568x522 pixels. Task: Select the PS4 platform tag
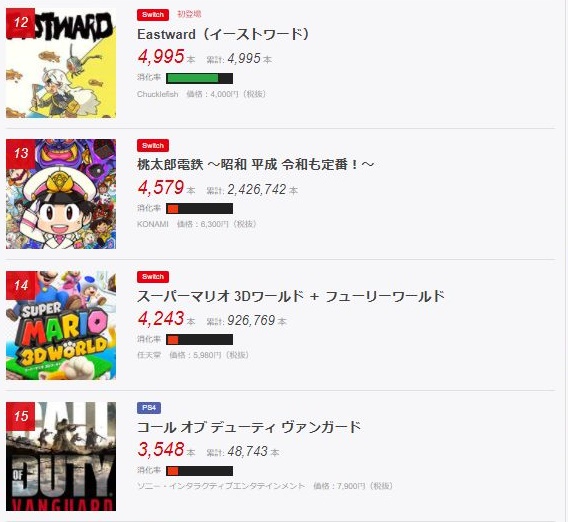149,408
